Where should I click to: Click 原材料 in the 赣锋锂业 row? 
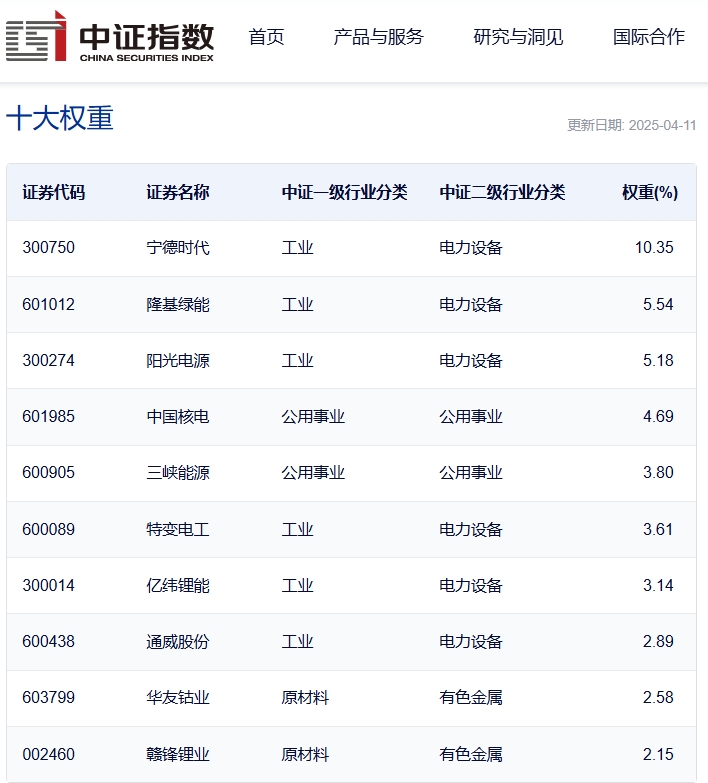pos(305,754)
